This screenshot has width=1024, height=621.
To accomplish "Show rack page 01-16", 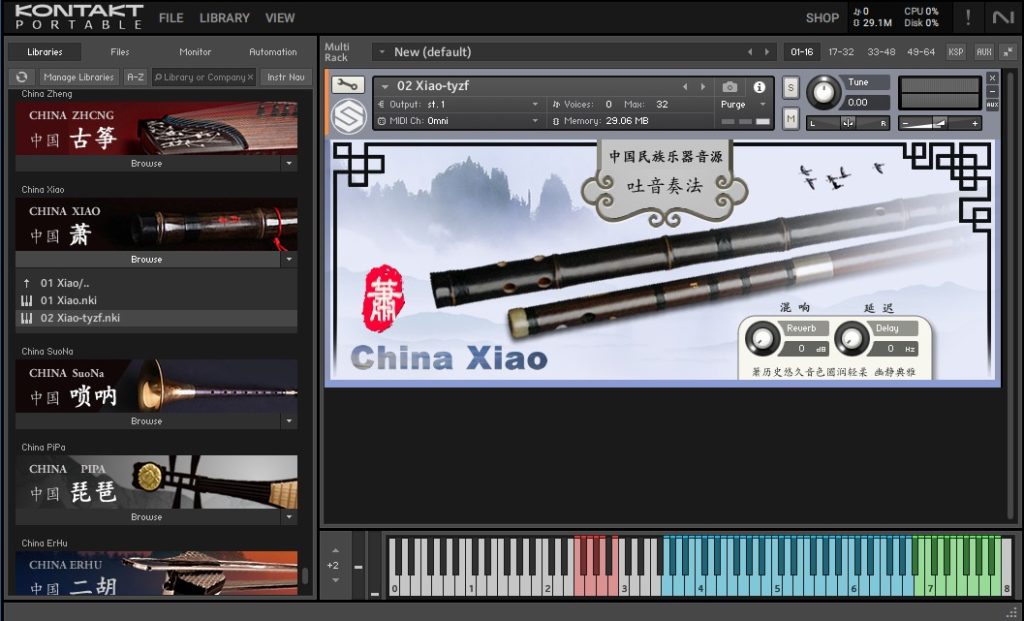I will (801, 52).
